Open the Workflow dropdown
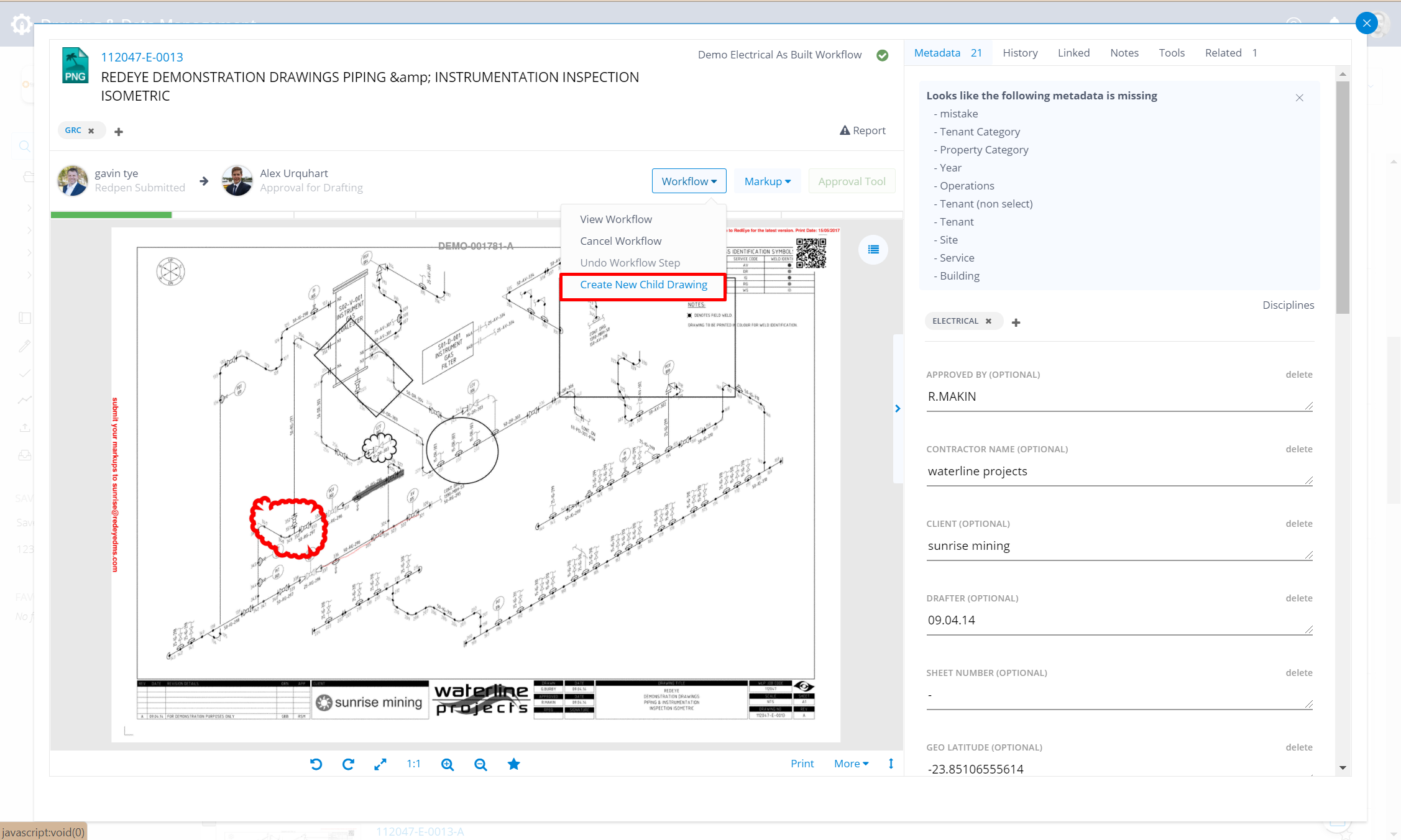This screenshot has width=1401, height=840. 689,181
